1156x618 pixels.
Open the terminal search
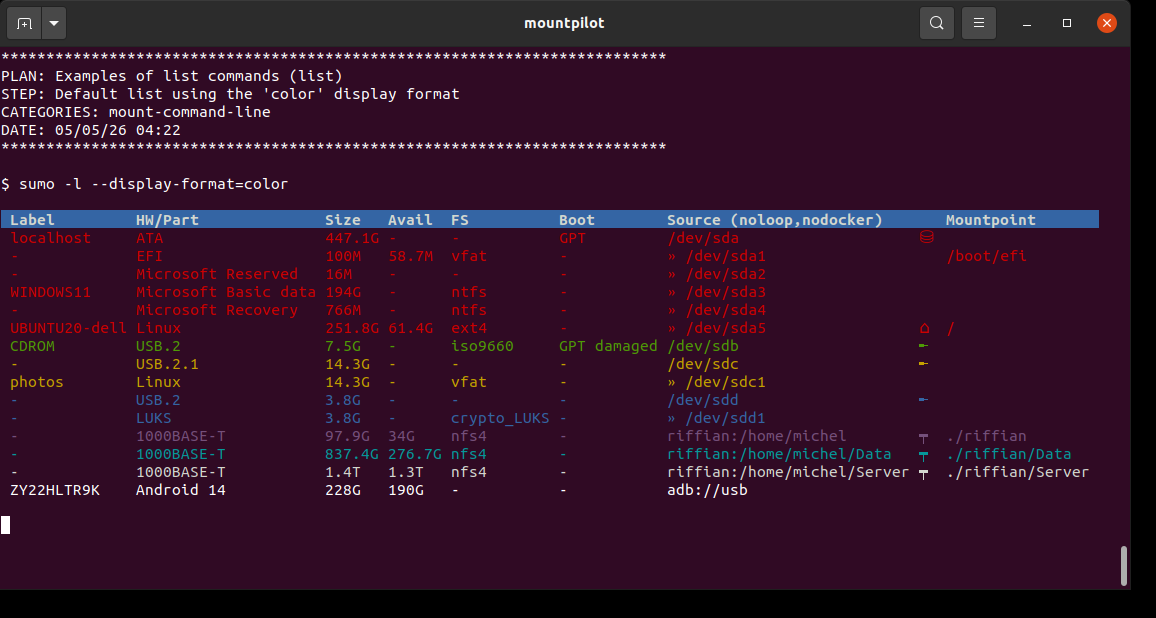936,23
